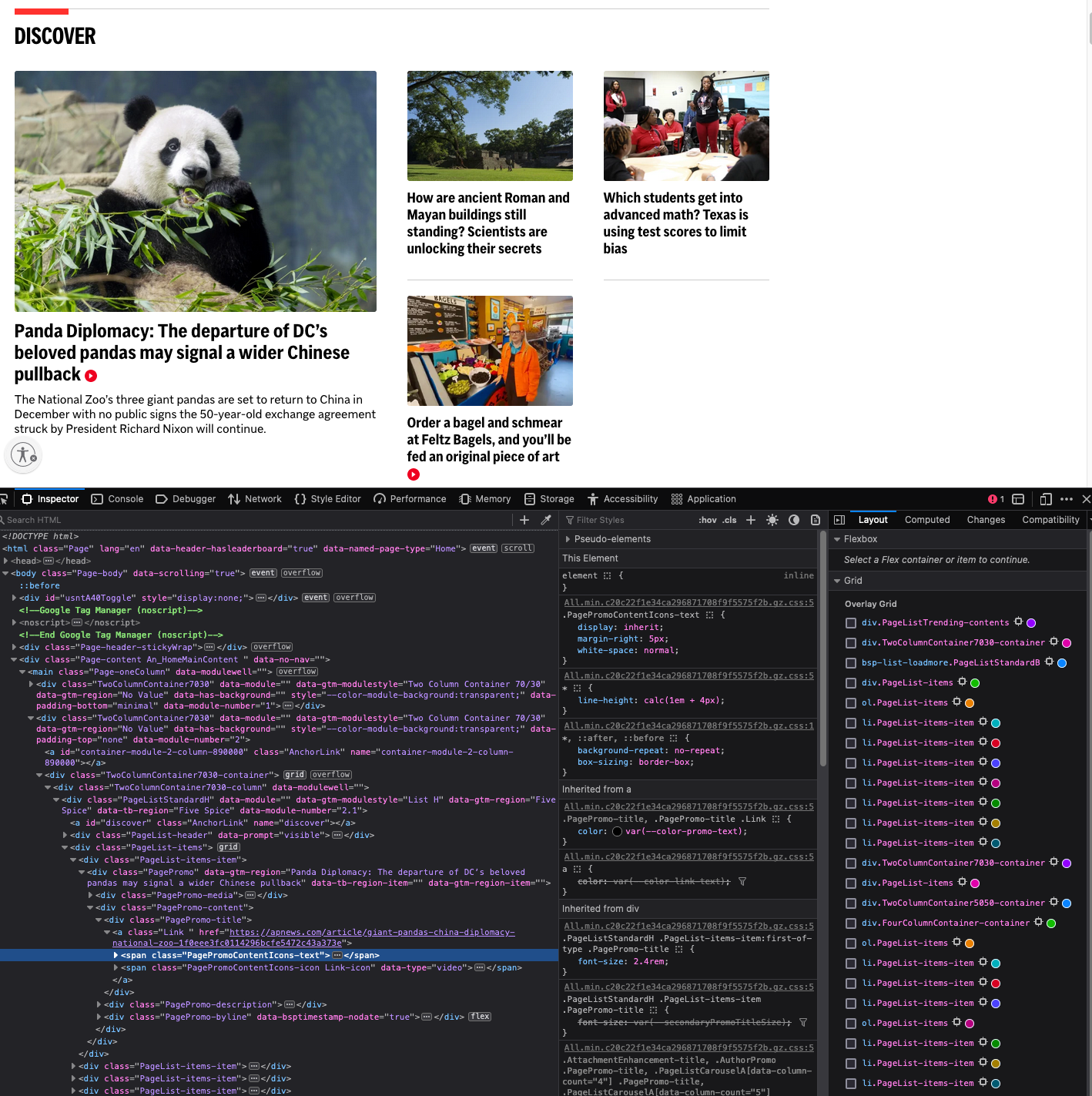Expand the Pseudo-elements section
The width and height of the screenshot is (1092, 1096).
point(568,539)
